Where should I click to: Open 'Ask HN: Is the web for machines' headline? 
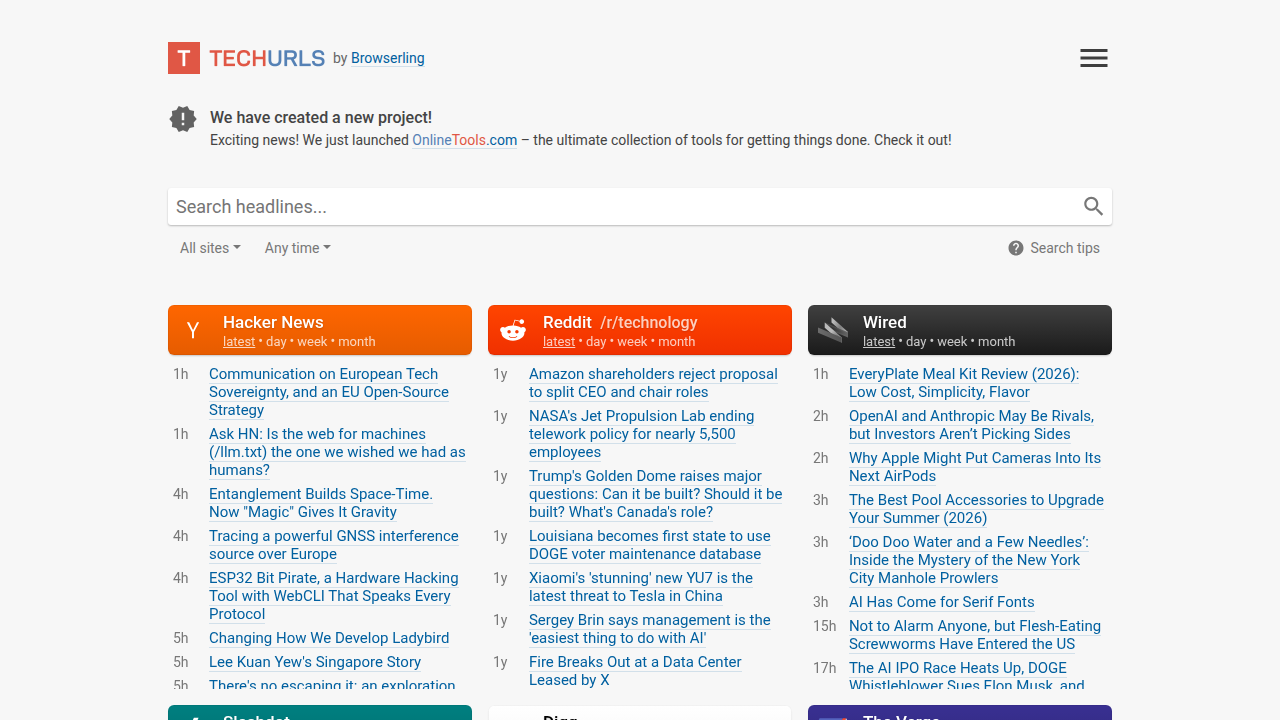(x=337, y=452)
